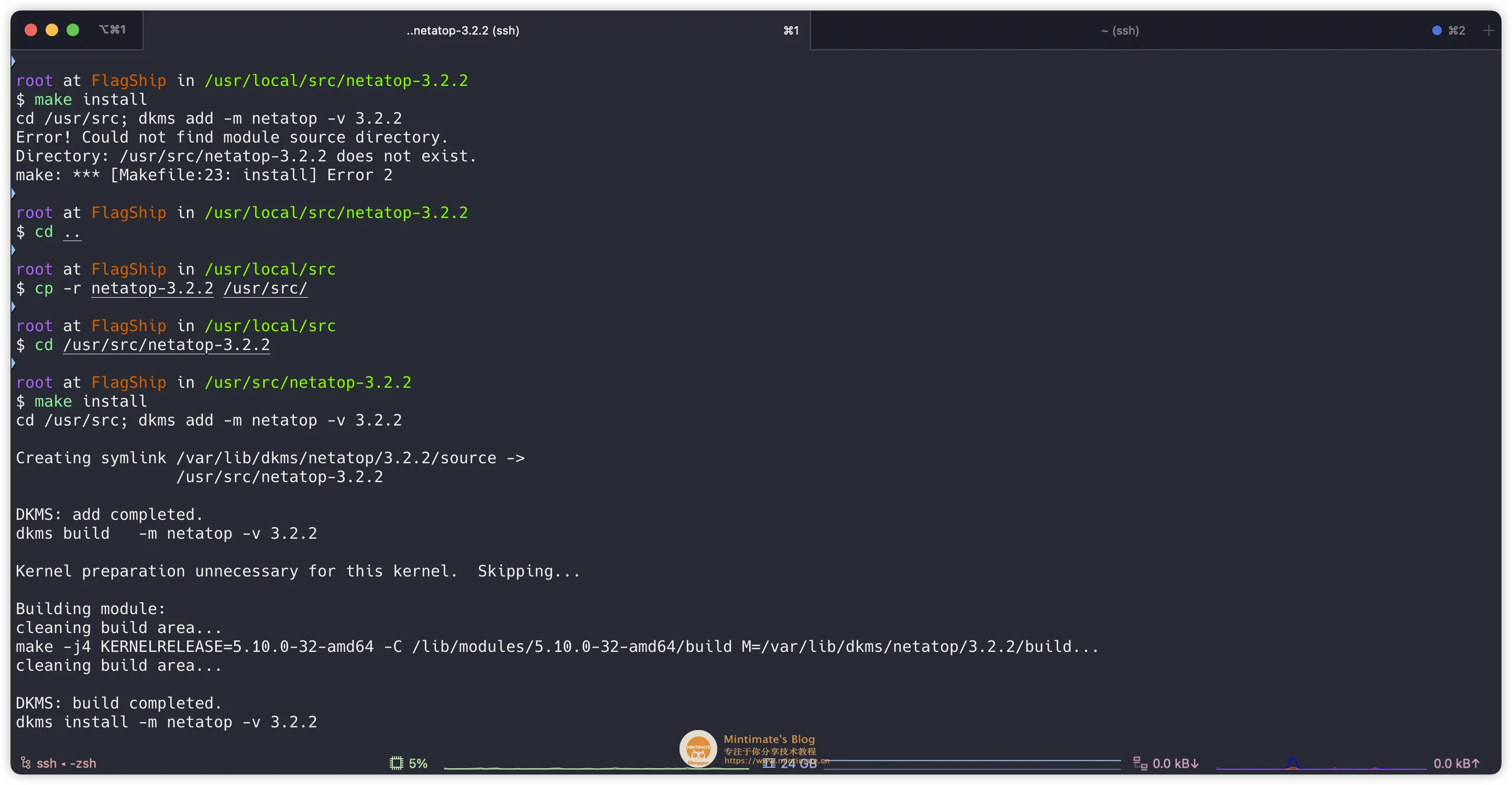The height and width of the screenshot is (785, 1512).
Task: Click the 'Error! Could not find module source directory.' line
Action: (232, 137)
